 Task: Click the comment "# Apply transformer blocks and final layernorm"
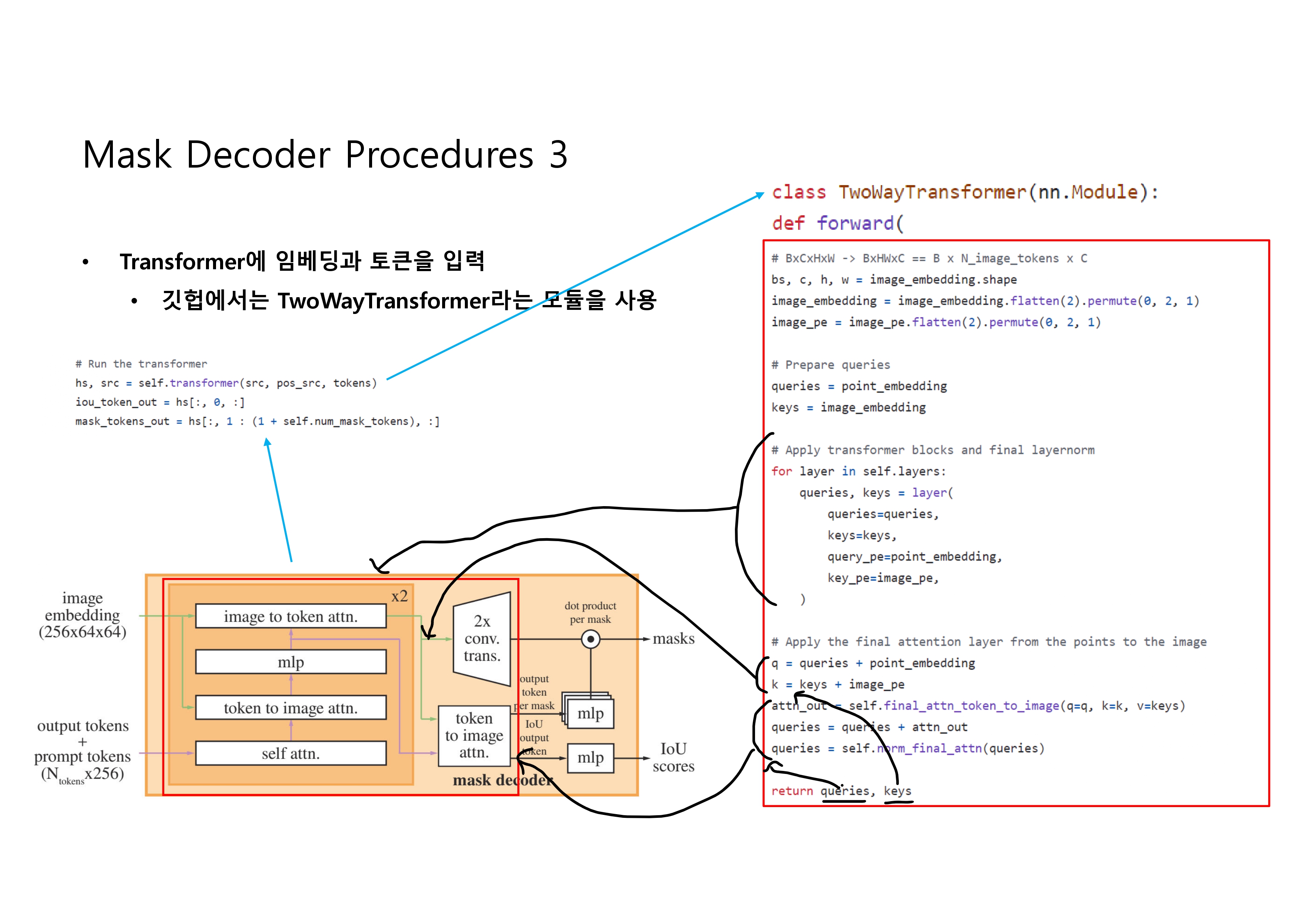pos(932,450)
